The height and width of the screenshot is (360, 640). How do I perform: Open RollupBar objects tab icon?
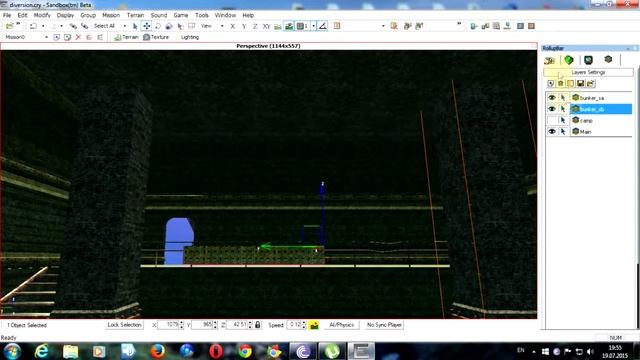pyautogui.click(x=549, y=60)
